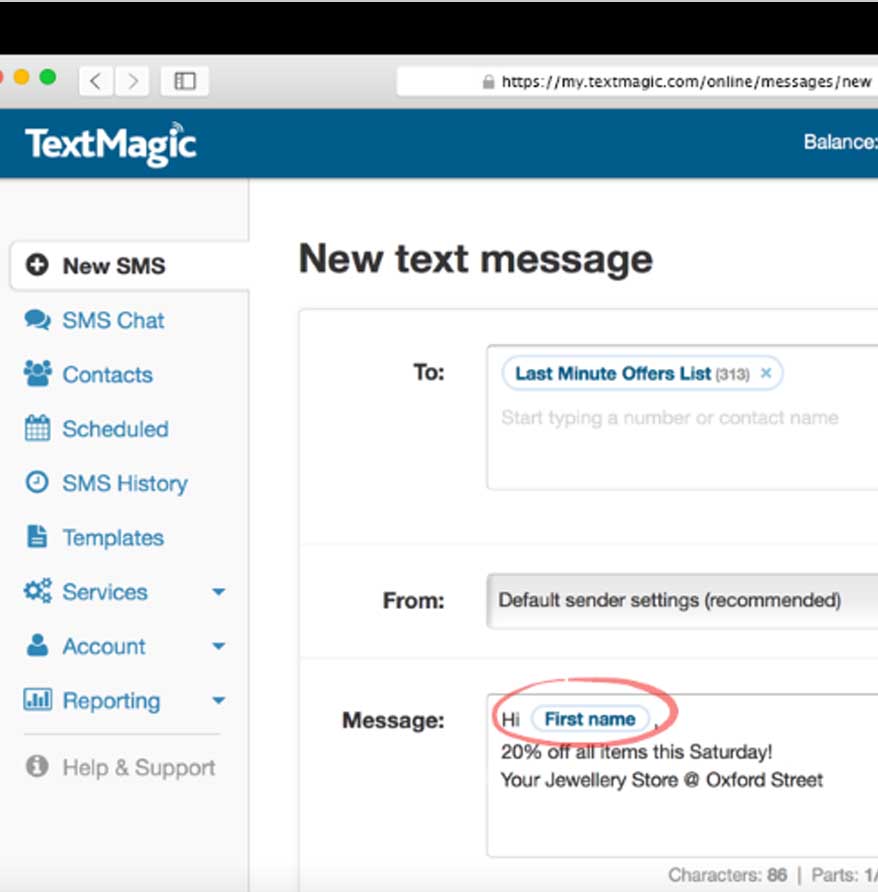Toggle the browser sidebar button

click(185, 81)
